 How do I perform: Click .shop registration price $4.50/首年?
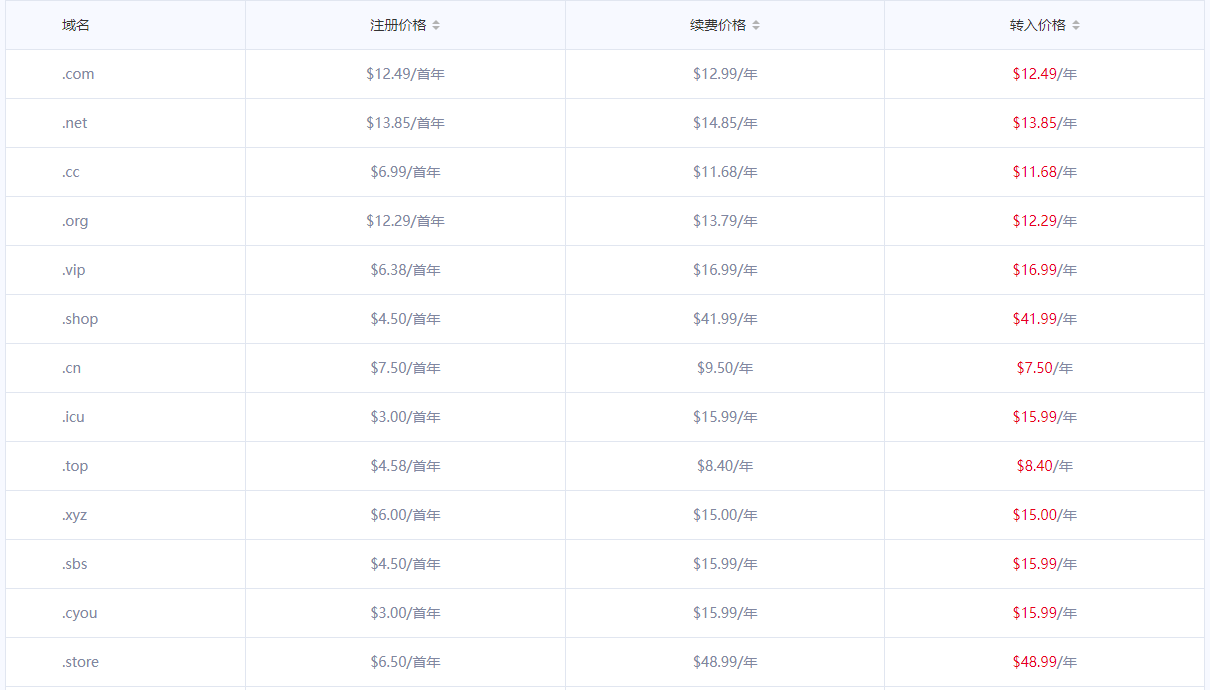pos(405,319)
